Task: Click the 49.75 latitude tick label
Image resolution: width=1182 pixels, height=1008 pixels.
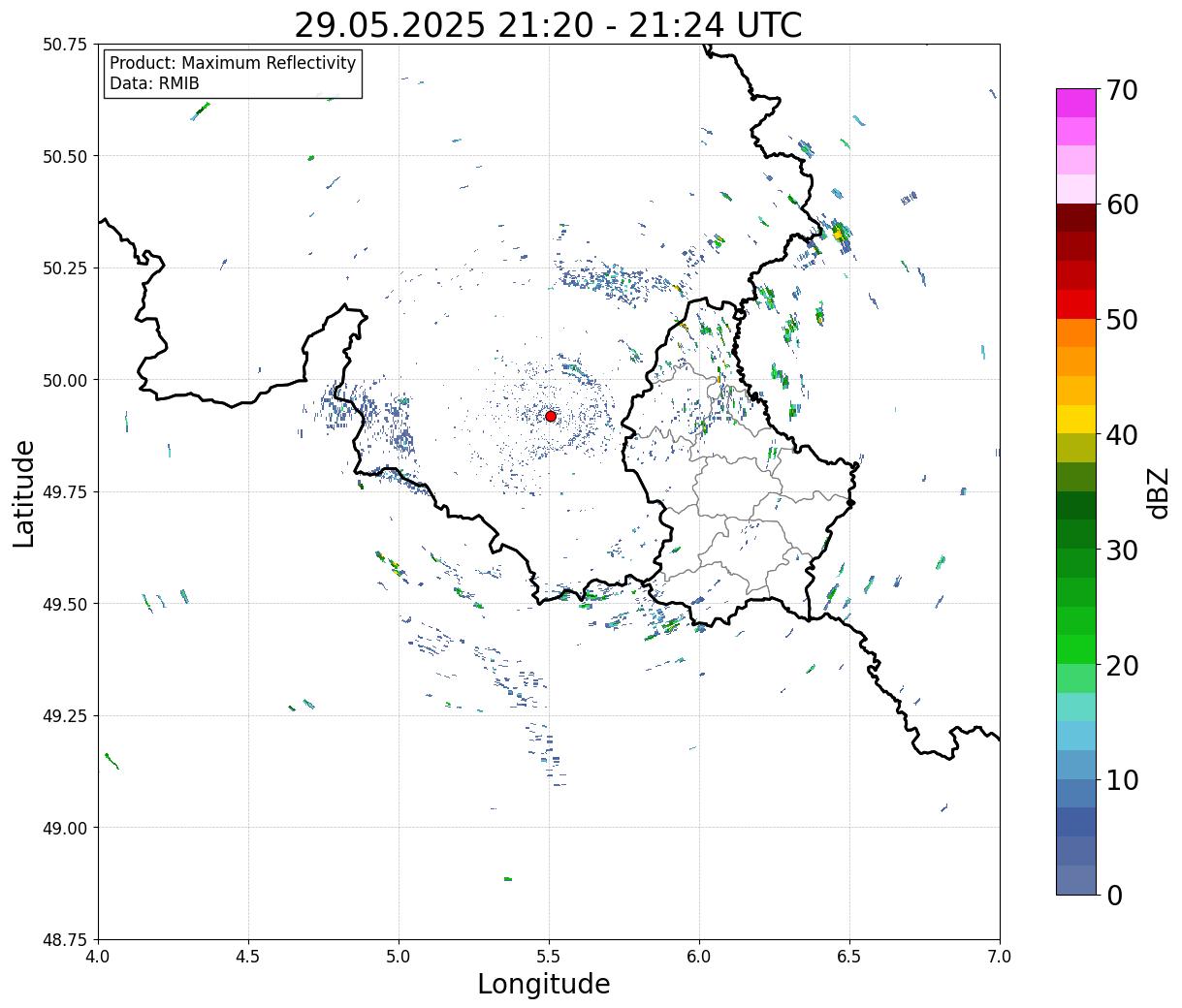Action: (65, 492)
